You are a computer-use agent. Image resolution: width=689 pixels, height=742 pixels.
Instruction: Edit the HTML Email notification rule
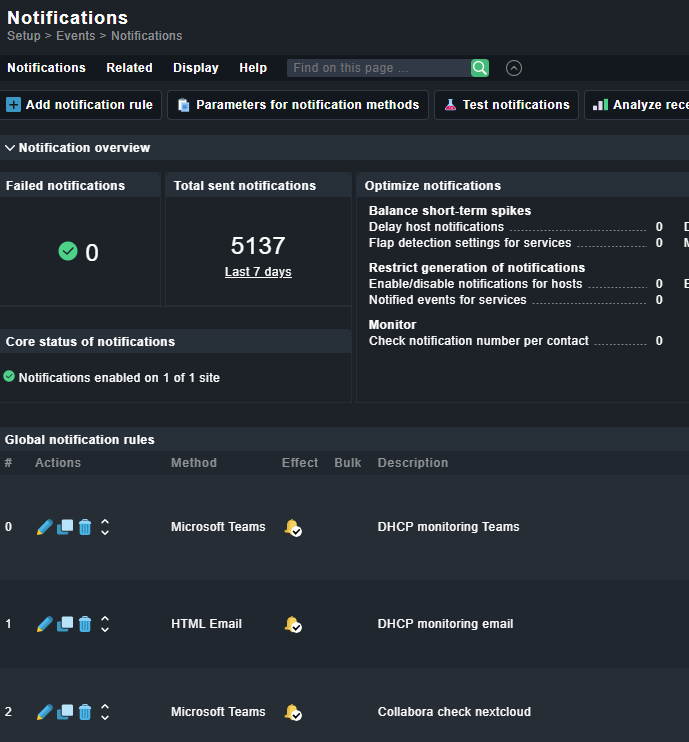coord(44,624)
